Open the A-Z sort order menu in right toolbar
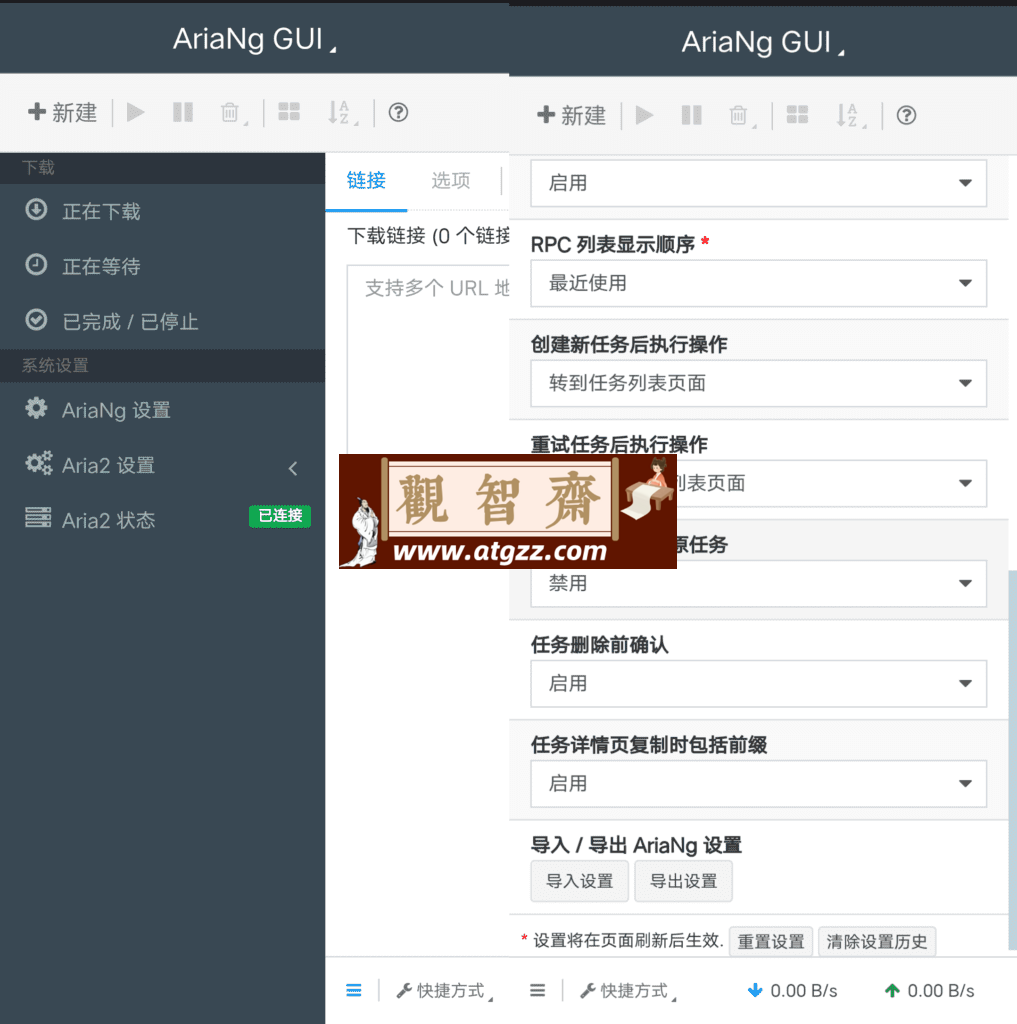The height and width of the screenshot is (1024, 1017). (x=850, y=116)
